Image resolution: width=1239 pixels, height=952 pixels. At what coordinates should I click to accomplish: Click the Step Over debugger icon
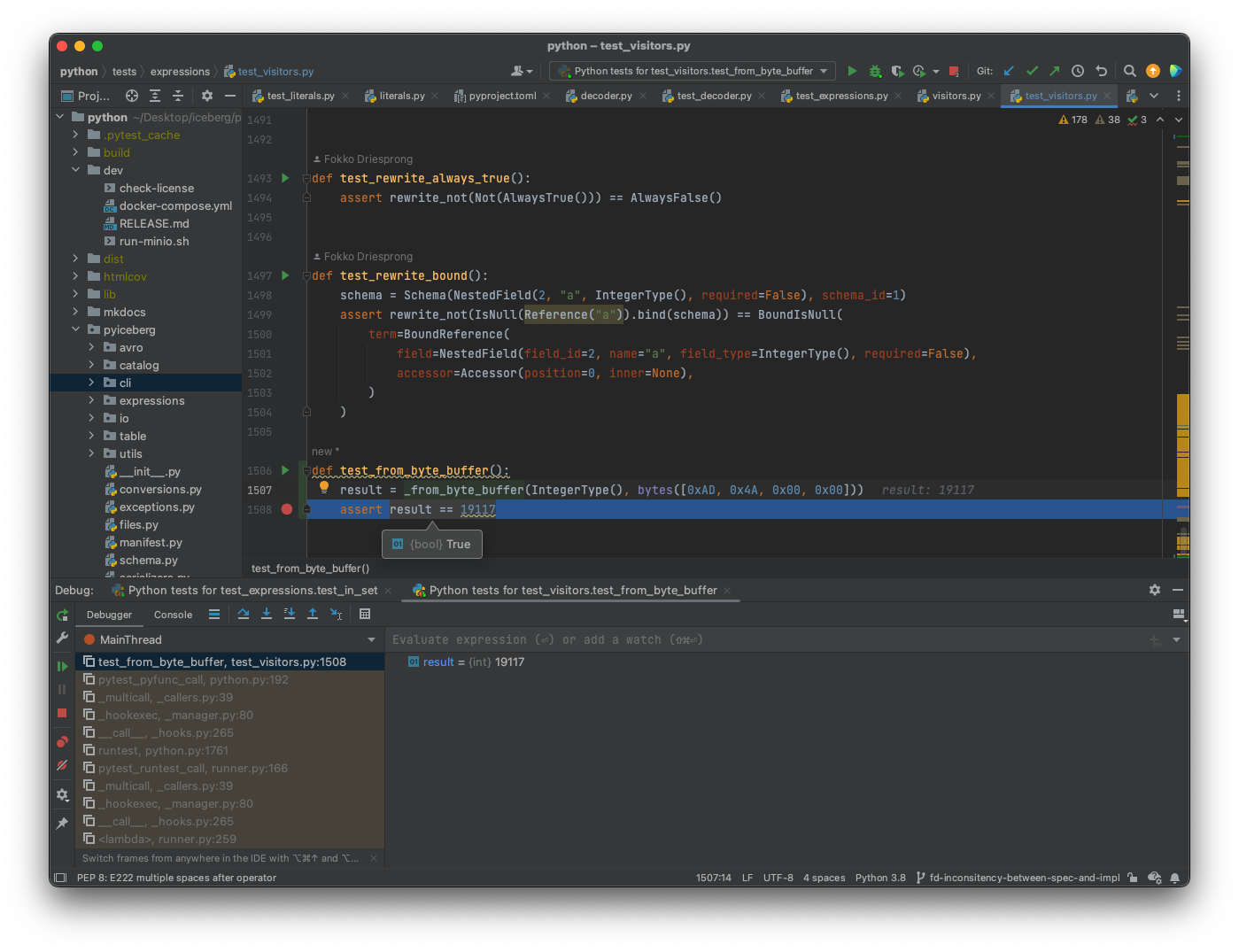point(244,614)
